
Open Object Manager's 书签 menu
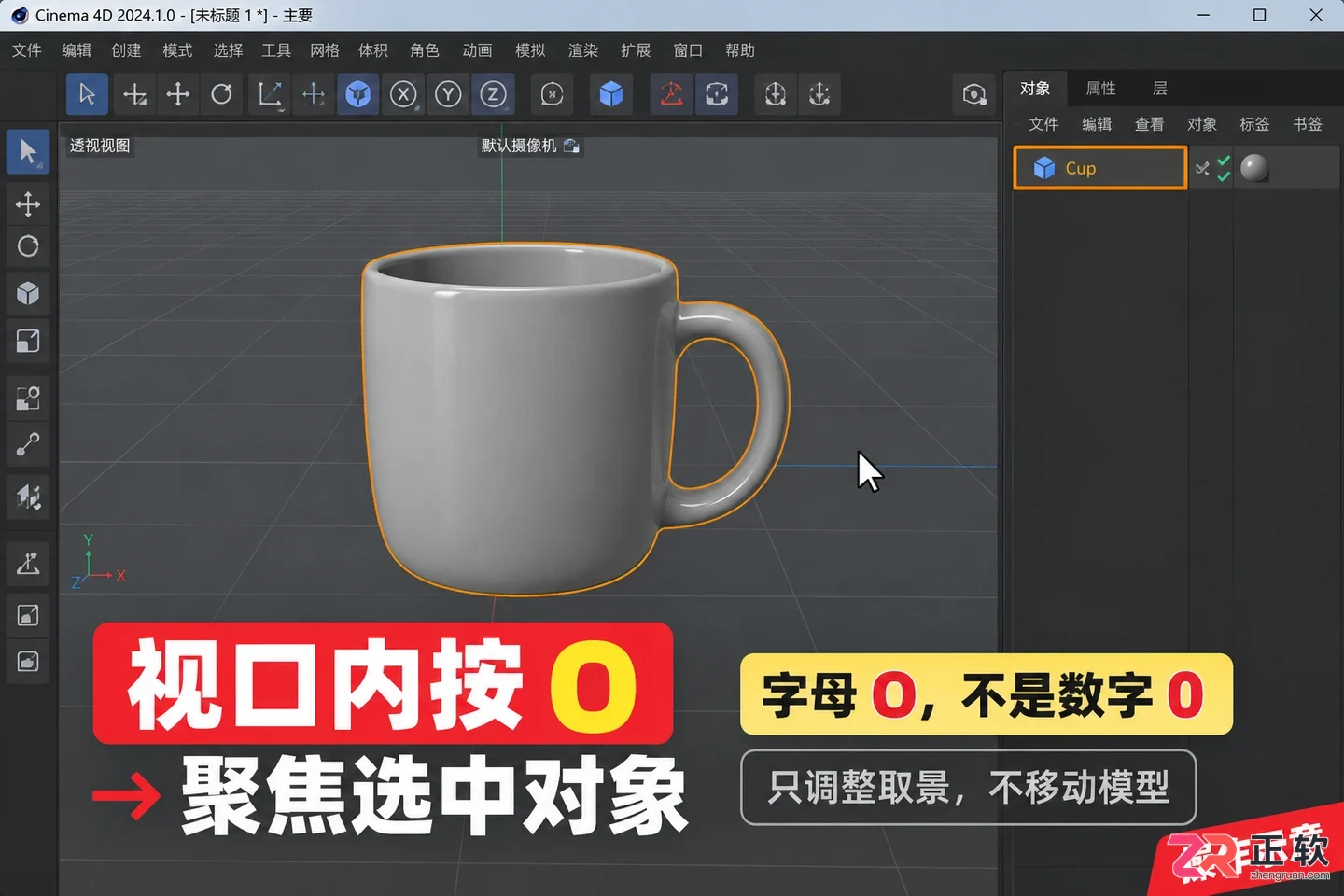pyautogui.click(x=1308, y=124)
